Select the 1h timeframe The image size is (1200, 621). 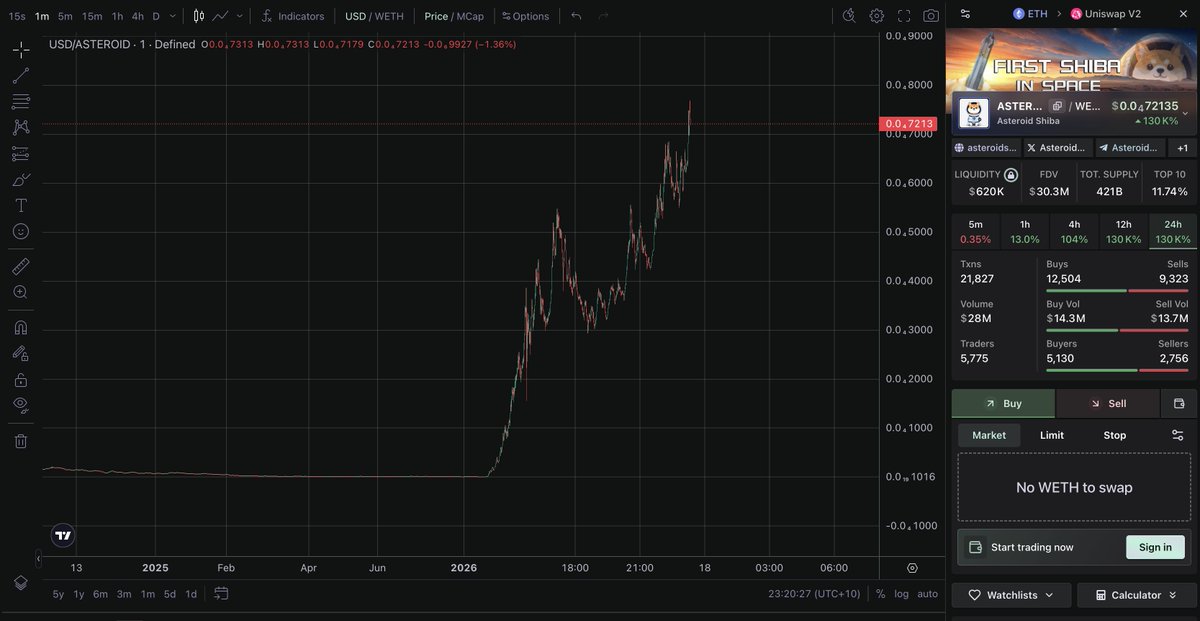[117, 16]
